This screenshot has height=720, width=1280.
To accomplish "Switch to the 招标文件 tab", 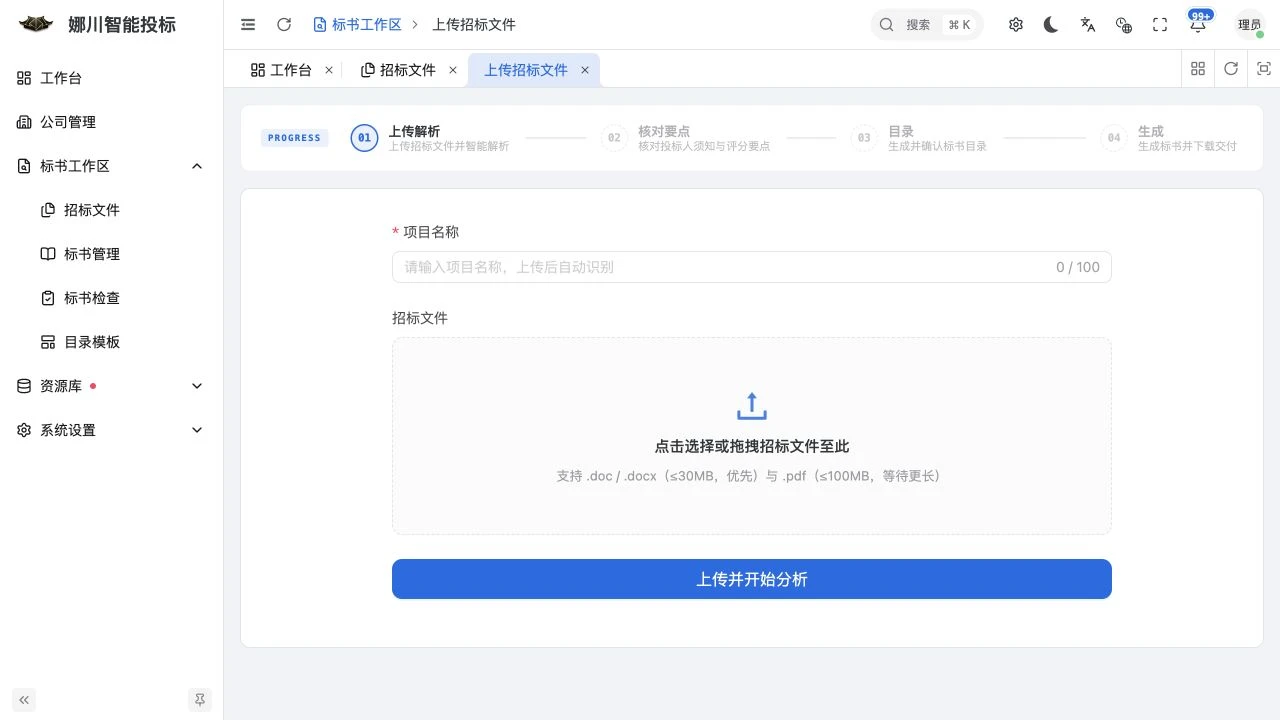I will click(x=398, y=70).
